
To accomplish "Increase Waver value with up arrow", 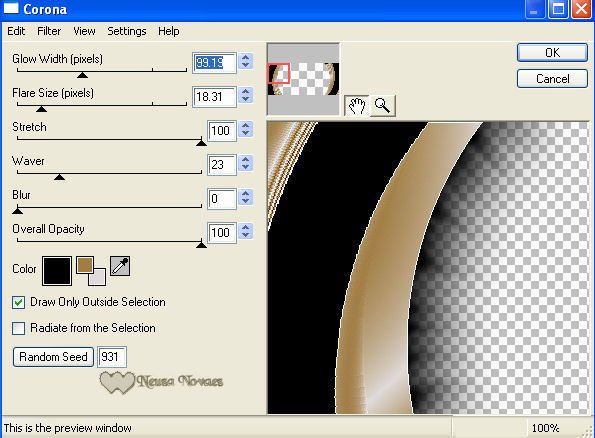I will [246, 160].
